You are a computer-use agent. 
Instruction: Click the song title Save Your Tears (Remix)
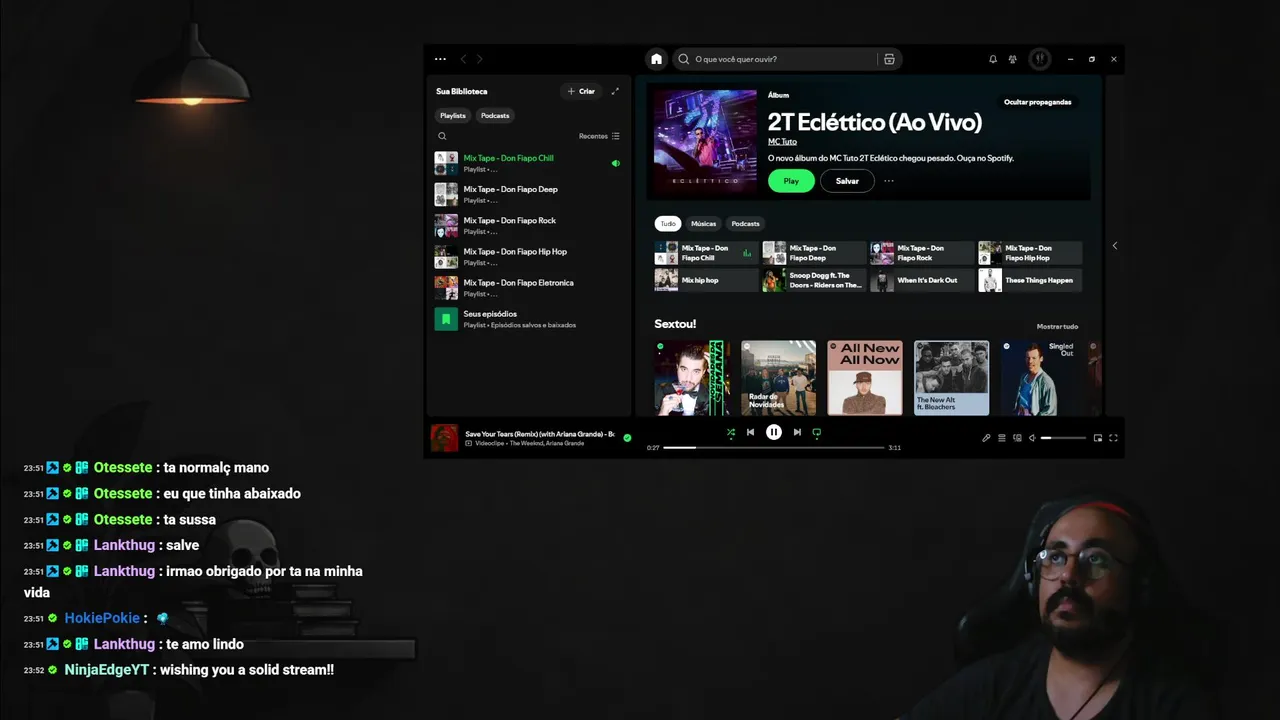click(540, 434)
